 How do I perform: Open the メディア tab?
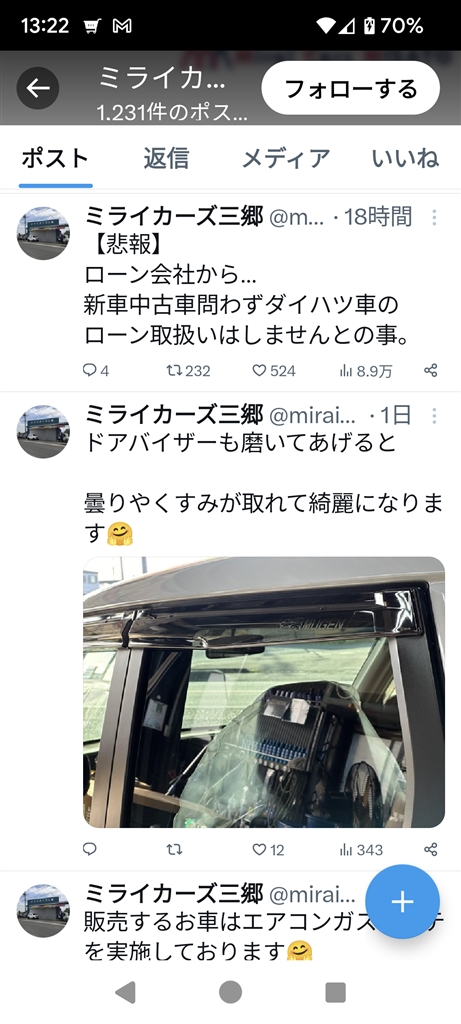pyautogui.click(x=286, y=159)
